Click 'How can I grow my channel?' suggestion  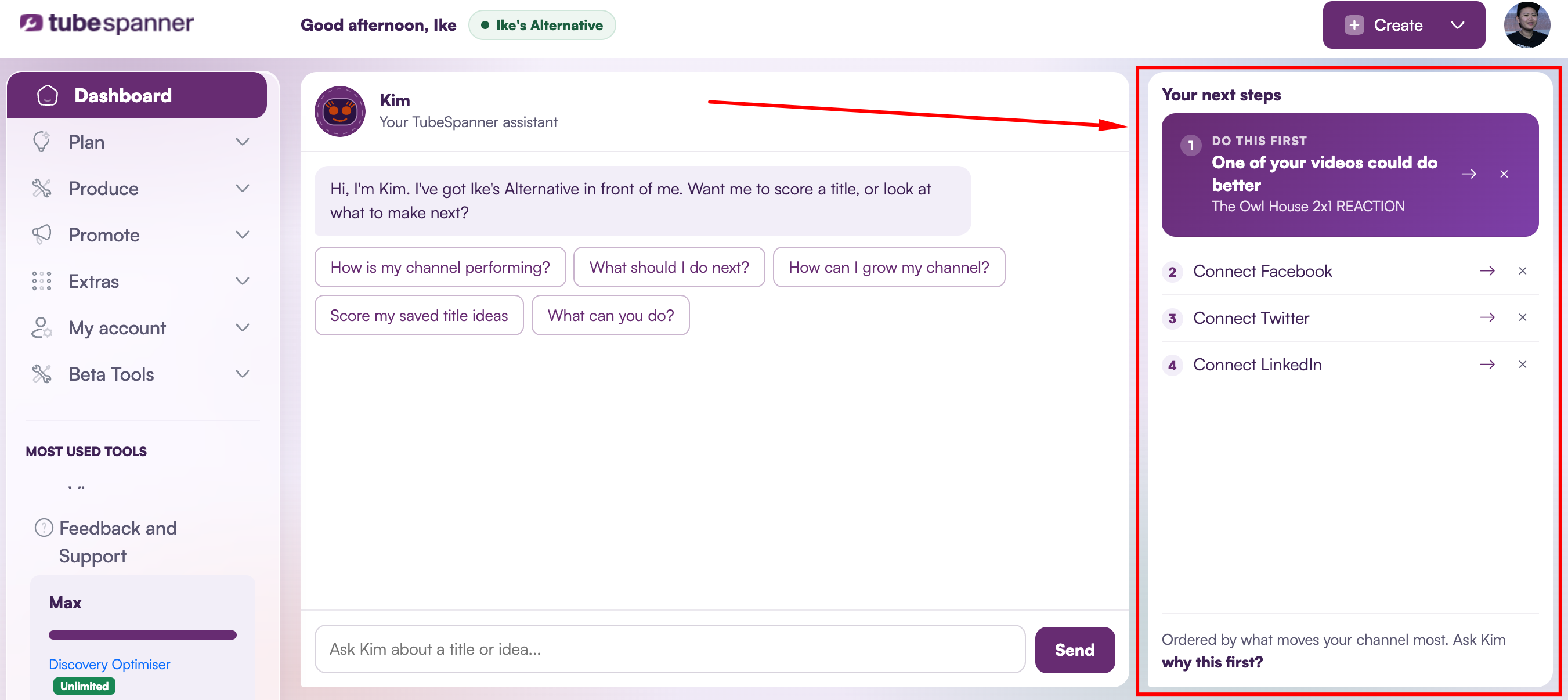[x=888, y=267]
